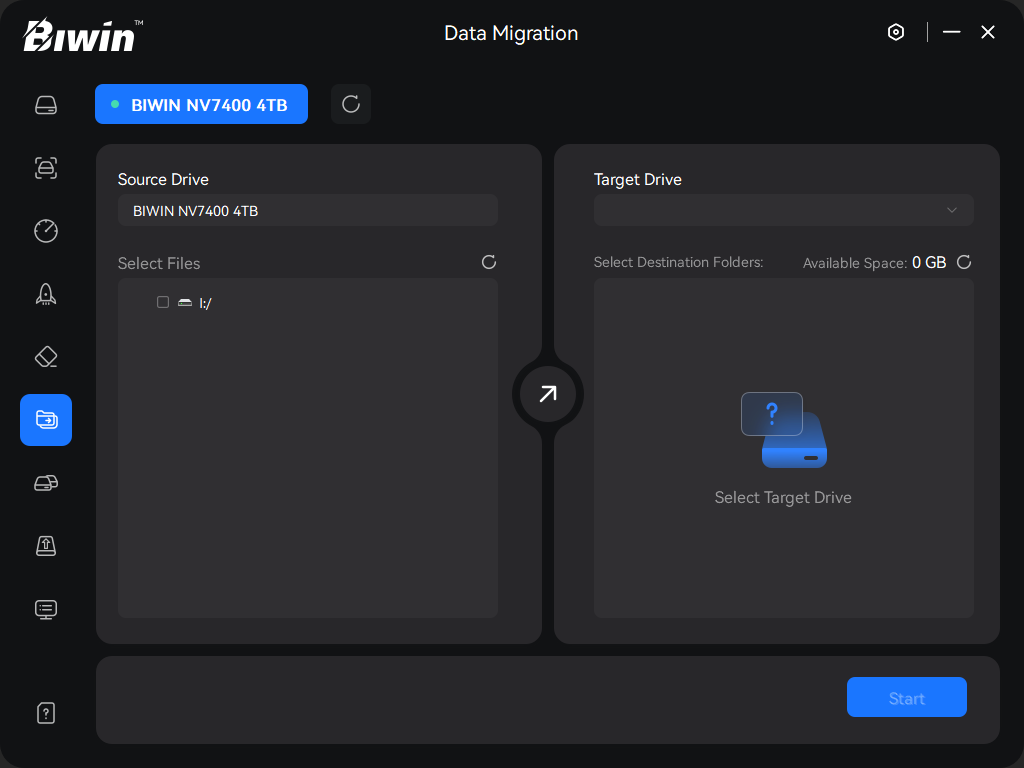Open the disk clone sidebar icon
The height and width of the screenshot is (768, 1024).
(x=46, y=484)
